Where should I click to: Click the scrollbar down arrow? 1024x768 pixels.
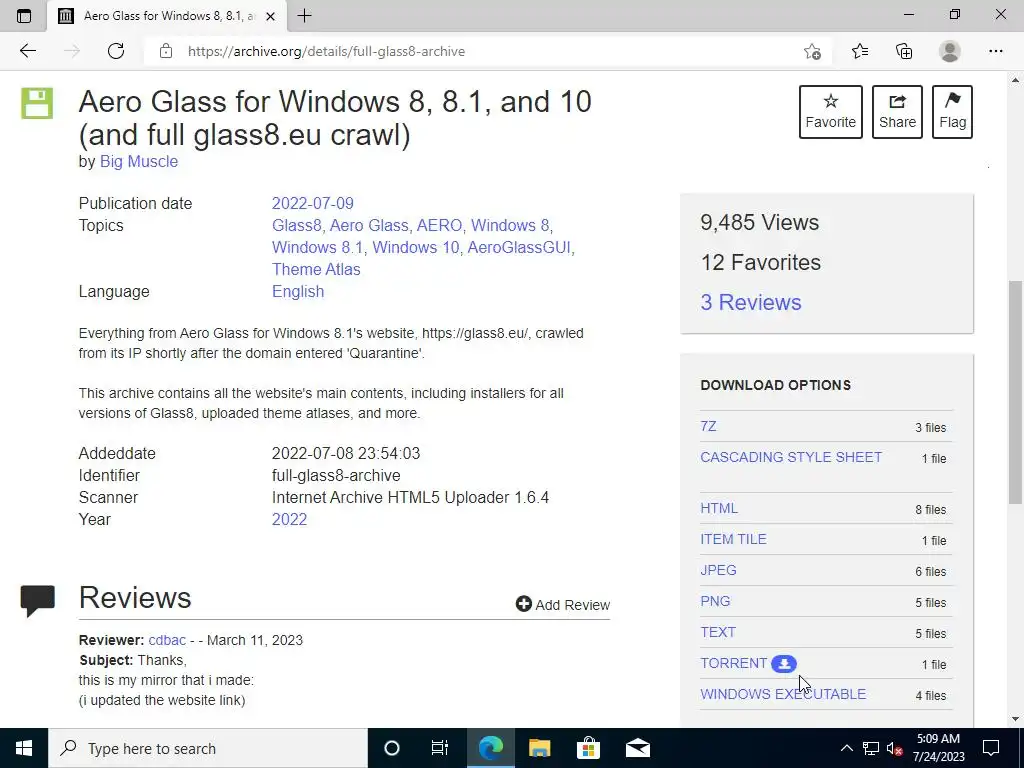pyautogui.click(x=1015, y=719)
